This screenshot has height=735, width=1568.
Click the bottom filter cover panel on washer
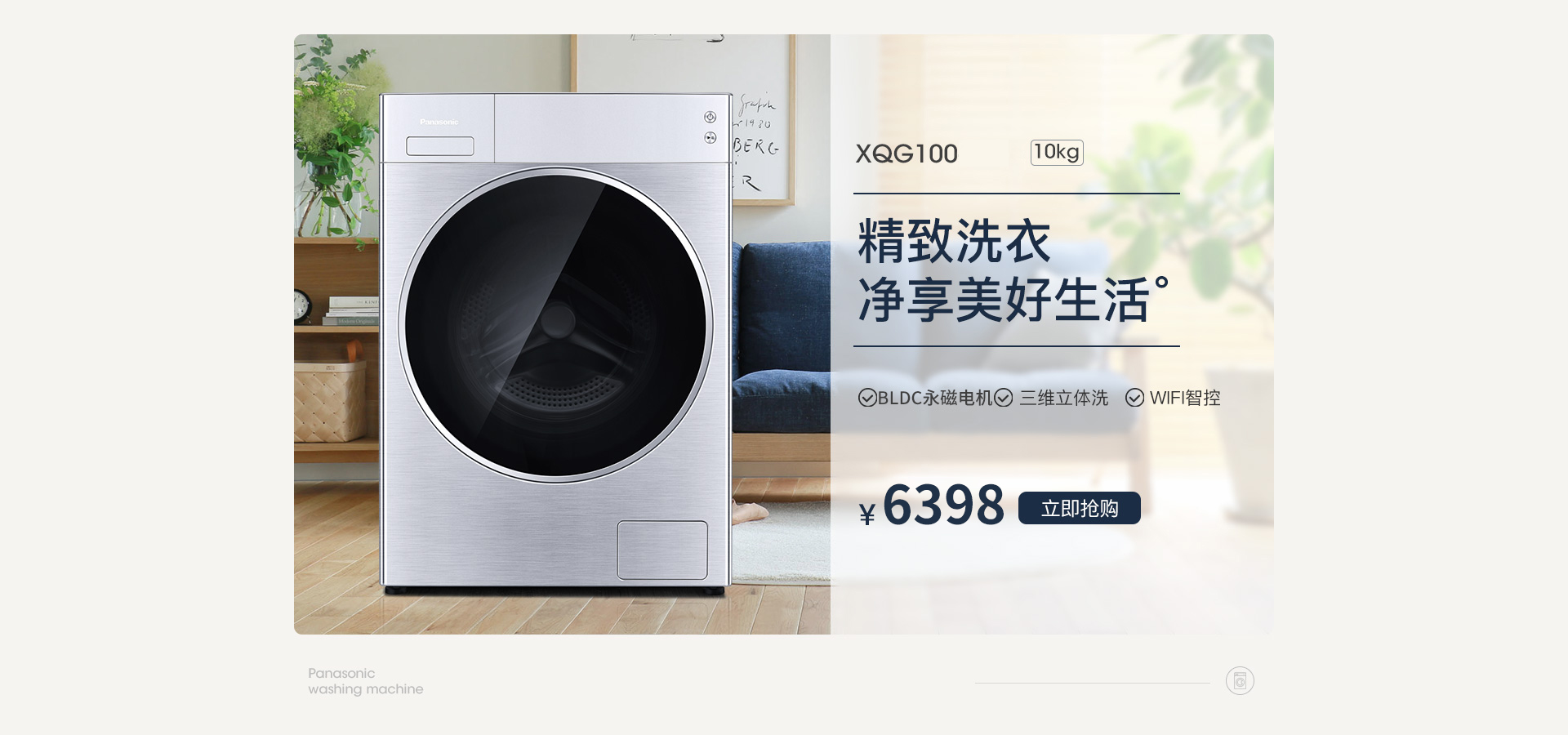tap(662, 550)
